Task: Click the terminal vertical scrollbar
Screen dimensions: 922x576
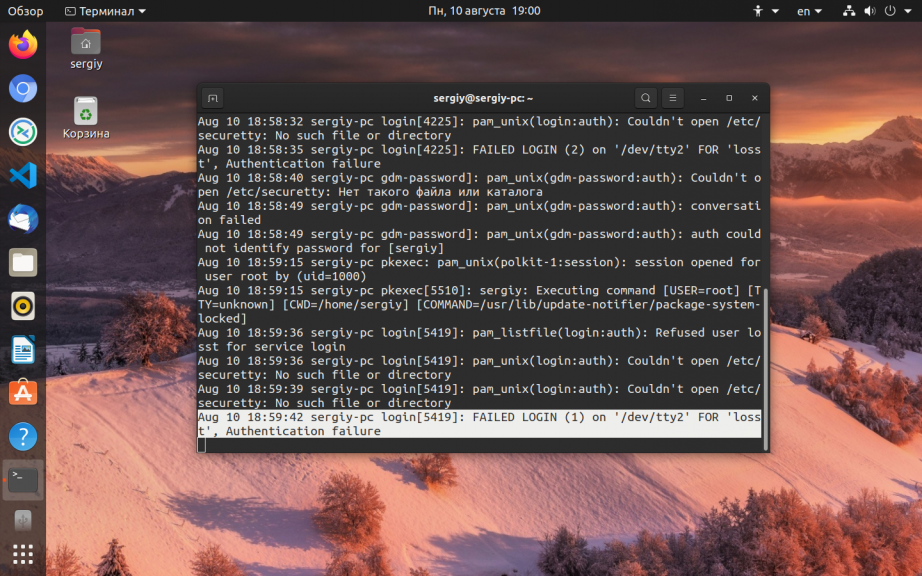Action: tap(765, 380)
